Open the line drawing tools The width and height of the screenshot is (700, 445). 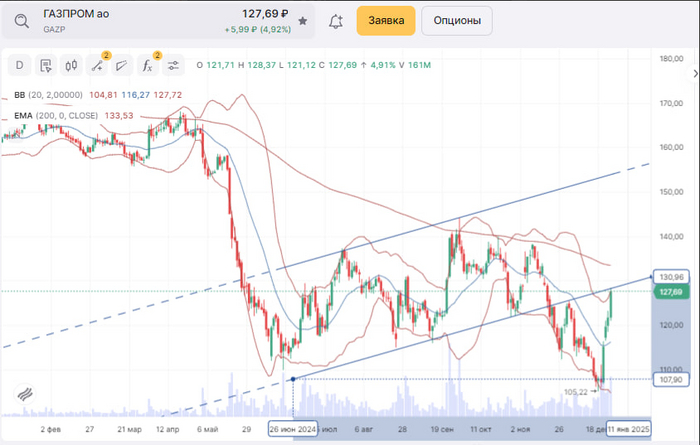pos(97,66)
